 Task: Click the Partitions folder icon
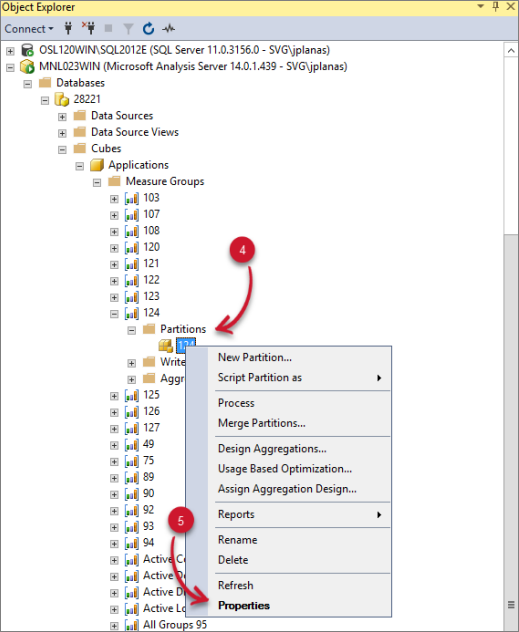point(149,329)
